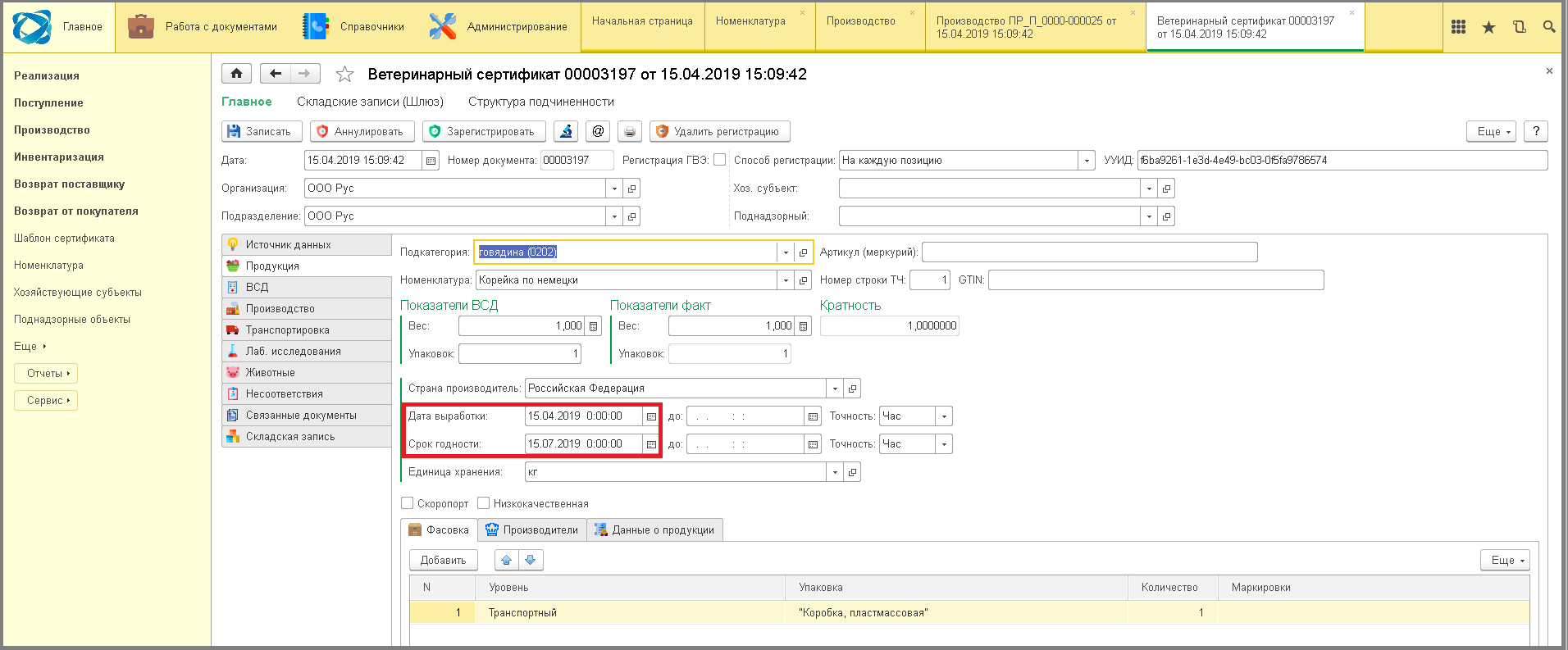Enable Низкокачественная checkbox
The width and height of the screenshot is (1568, 650).
tap(483, 502)
